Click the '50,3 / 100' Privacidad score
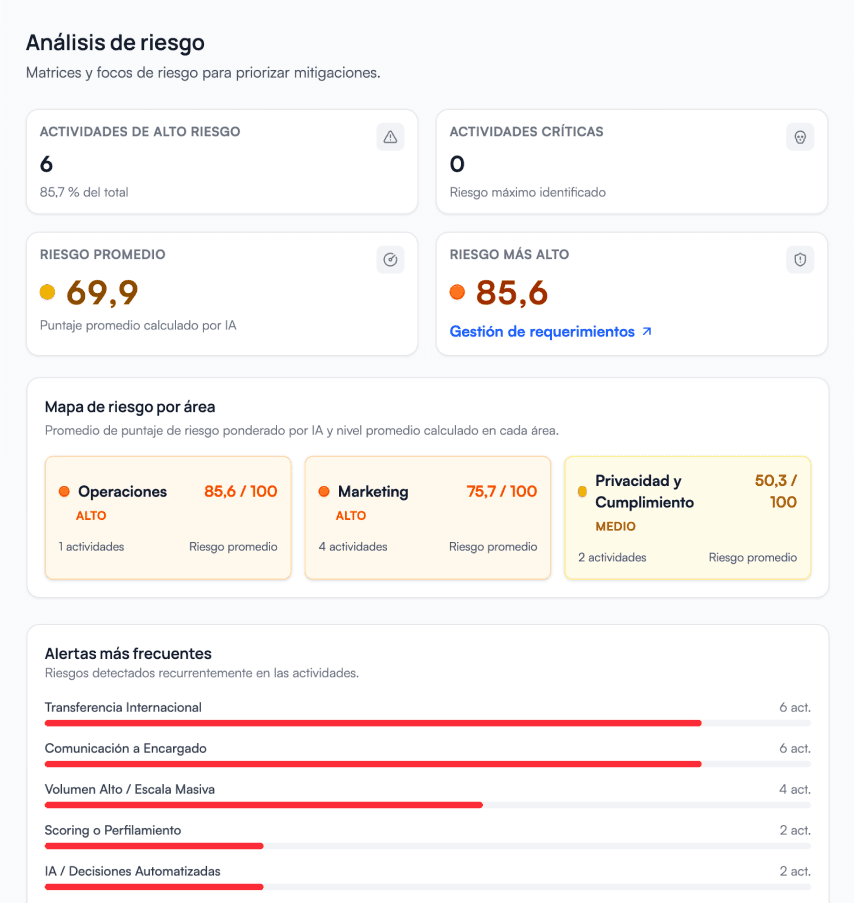This screenshot has width=854, height=903. tap(776, 491)
